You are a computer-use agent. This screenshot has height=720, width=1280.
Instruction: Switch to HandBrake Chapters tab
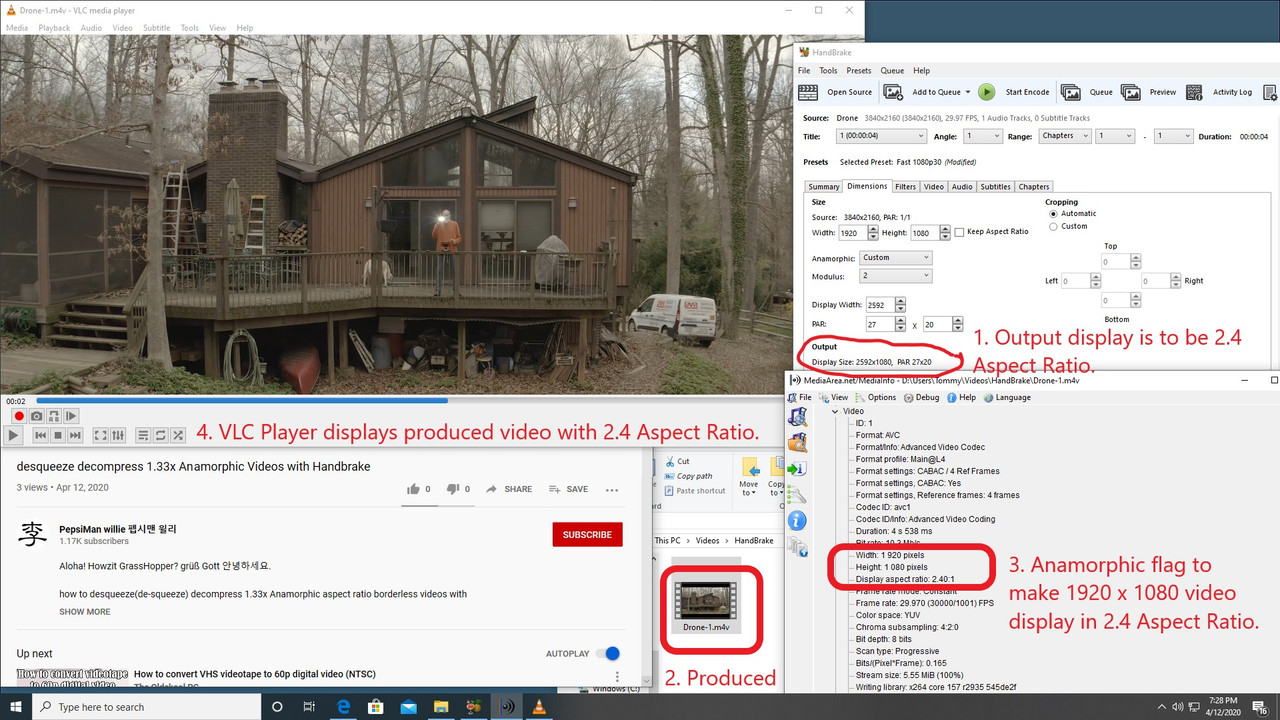(x=1034, y=186)
